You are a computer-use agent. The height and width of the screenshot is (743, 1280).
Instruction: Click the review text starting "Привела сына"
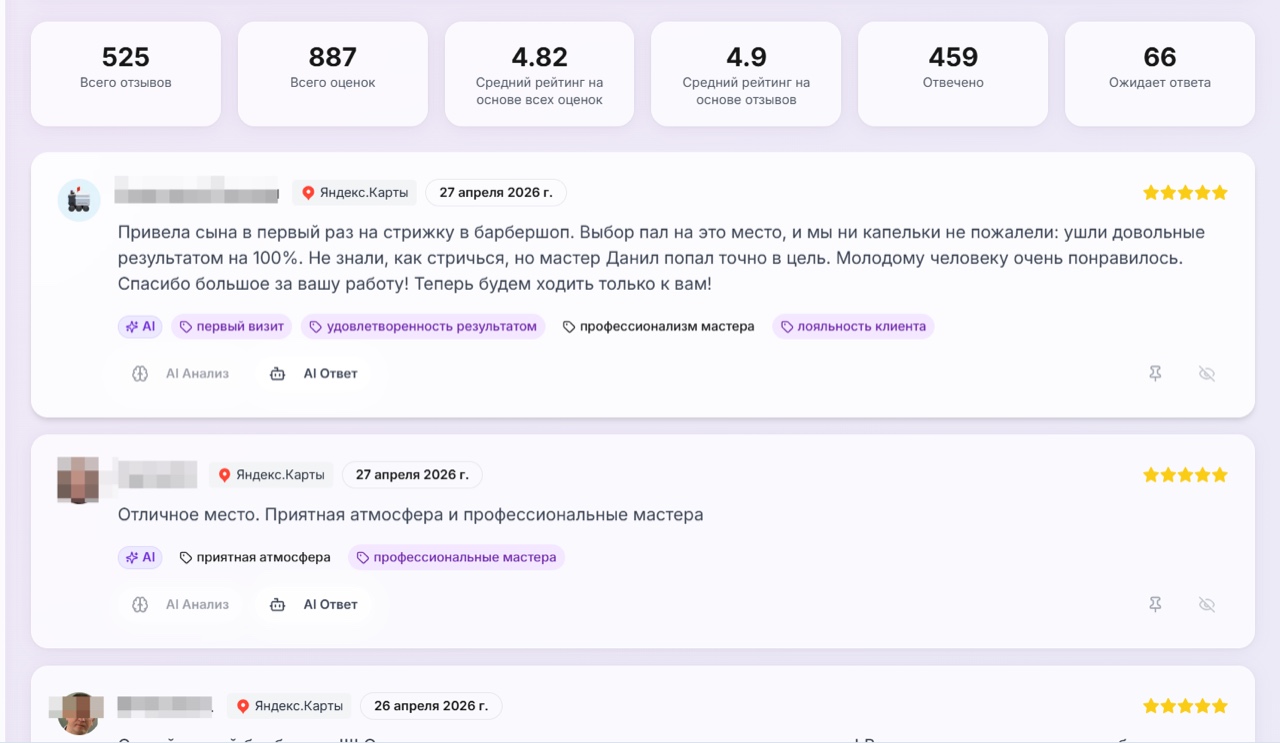661,258
